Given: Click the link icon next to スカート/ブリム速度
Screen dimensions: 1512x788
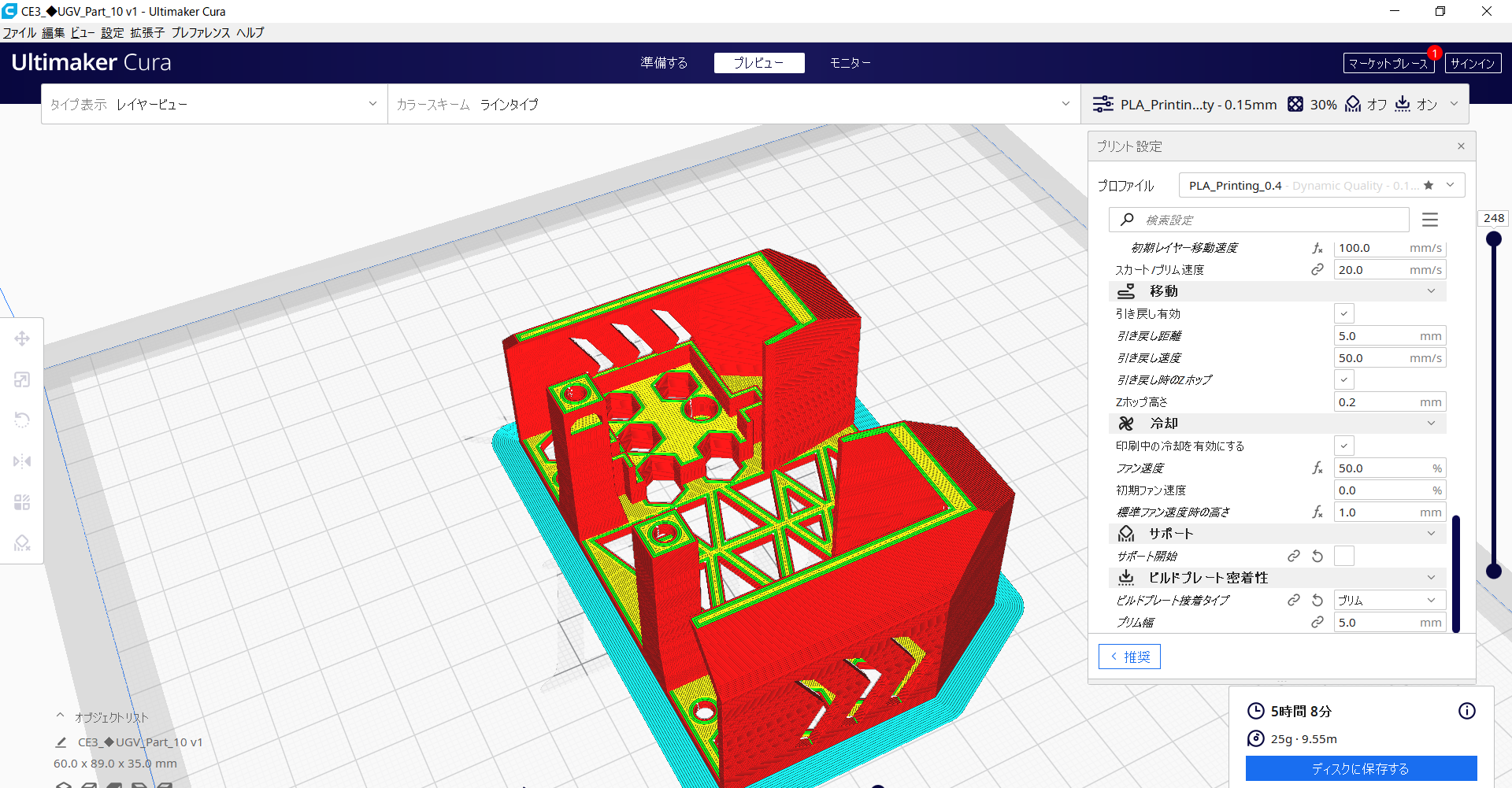Looking at the screenshot, I should pyautogui.click(x=1317, y=269).
